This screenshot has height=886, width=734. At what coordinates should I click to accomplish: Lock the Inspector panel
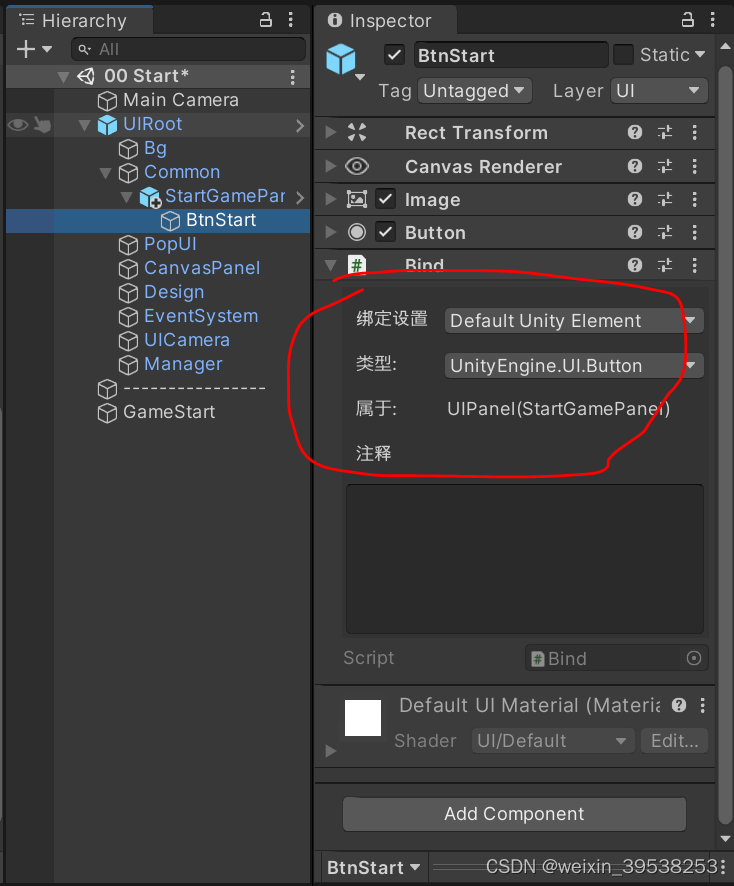coord(688,20)
